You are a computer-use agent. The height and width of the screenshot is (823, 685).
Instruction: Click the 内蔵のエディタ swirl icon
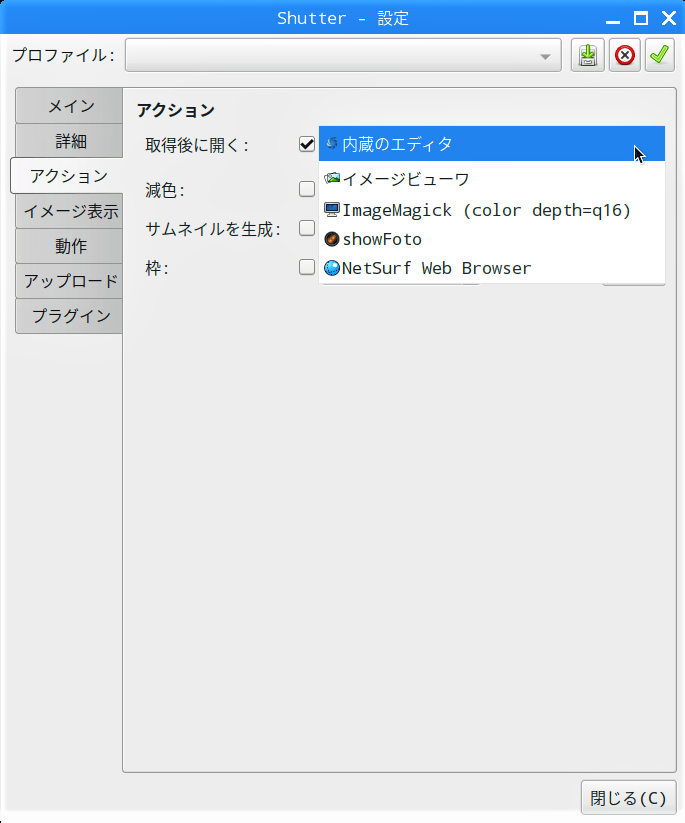[331, 143]
